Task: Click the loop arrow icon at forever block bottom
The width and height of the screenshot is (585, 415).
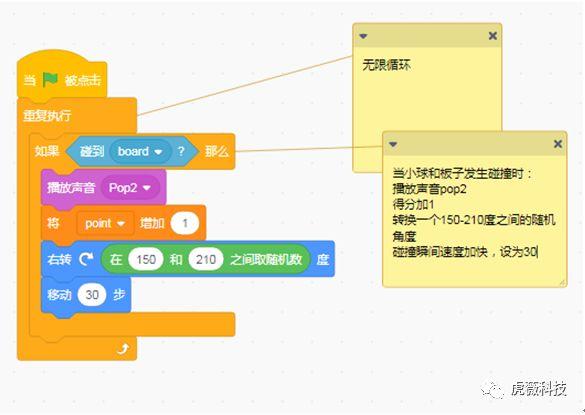Action: 122,349
